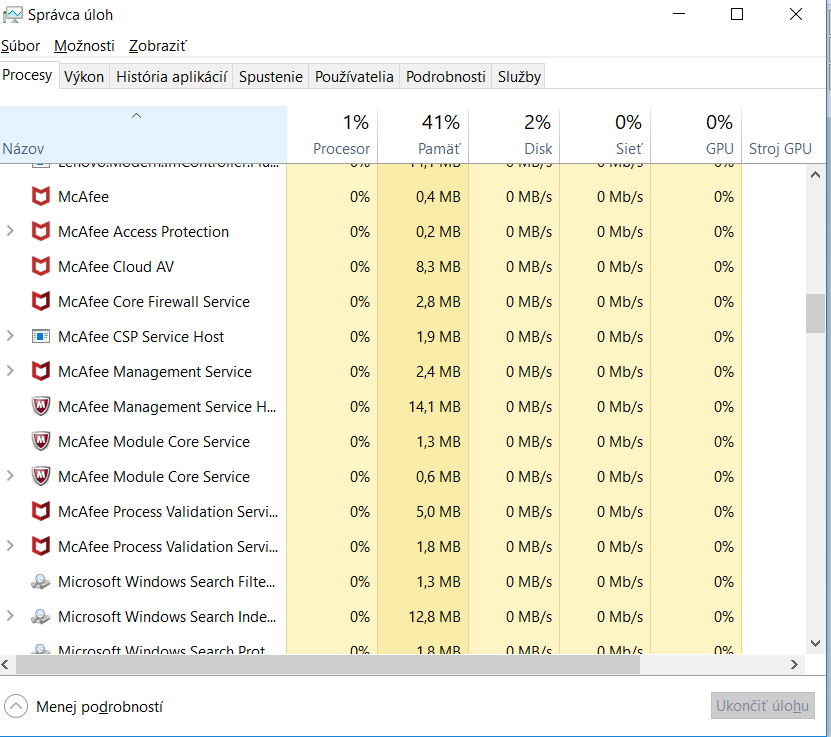This screenshot has width=831, height=737.
Task: Open the Súbor menu
Action: [x=20, y=46]
